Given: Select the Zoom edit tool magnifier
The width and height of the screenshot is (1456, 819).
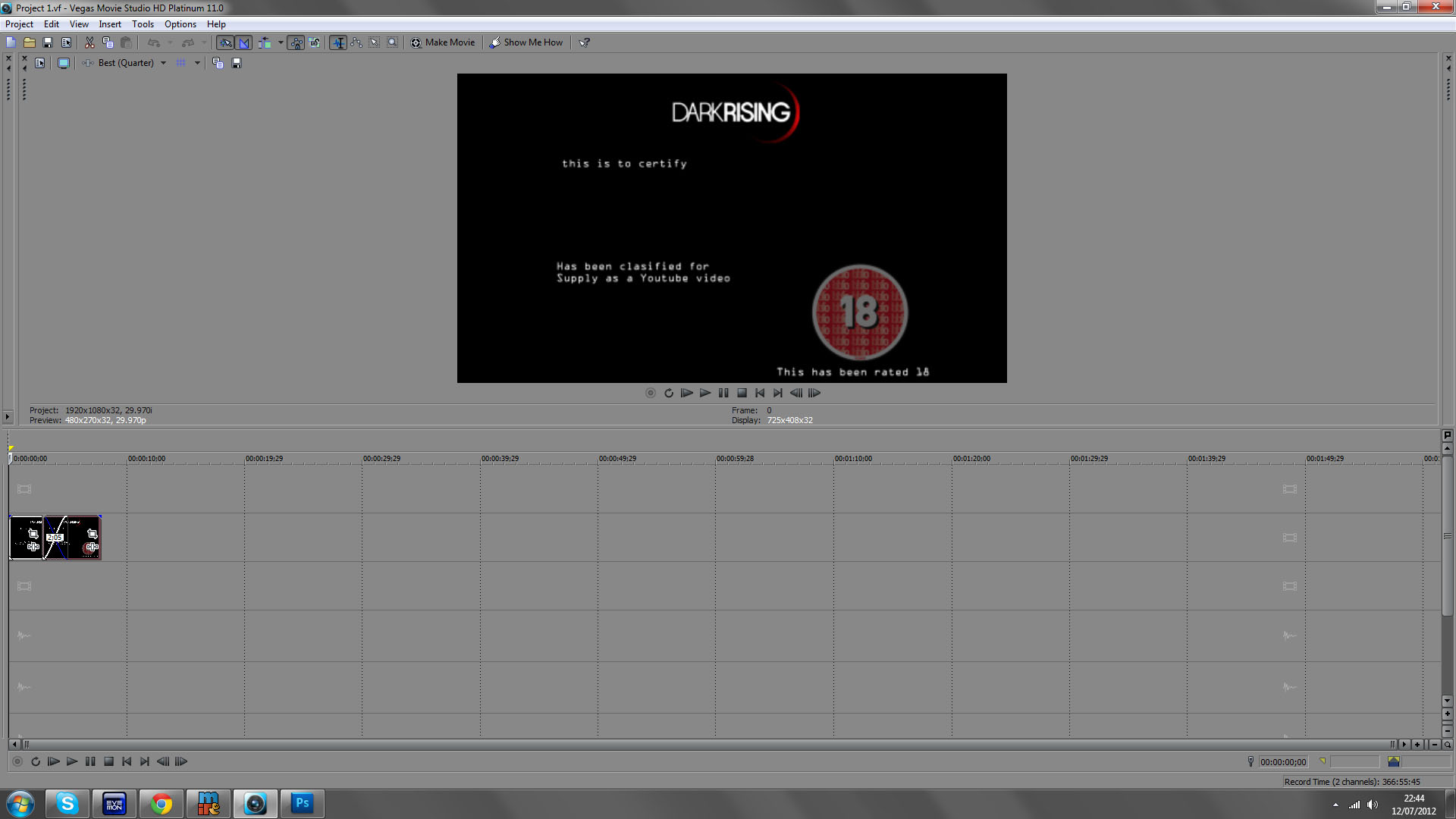Looking at the screenshot, I should tap(392, 42).
